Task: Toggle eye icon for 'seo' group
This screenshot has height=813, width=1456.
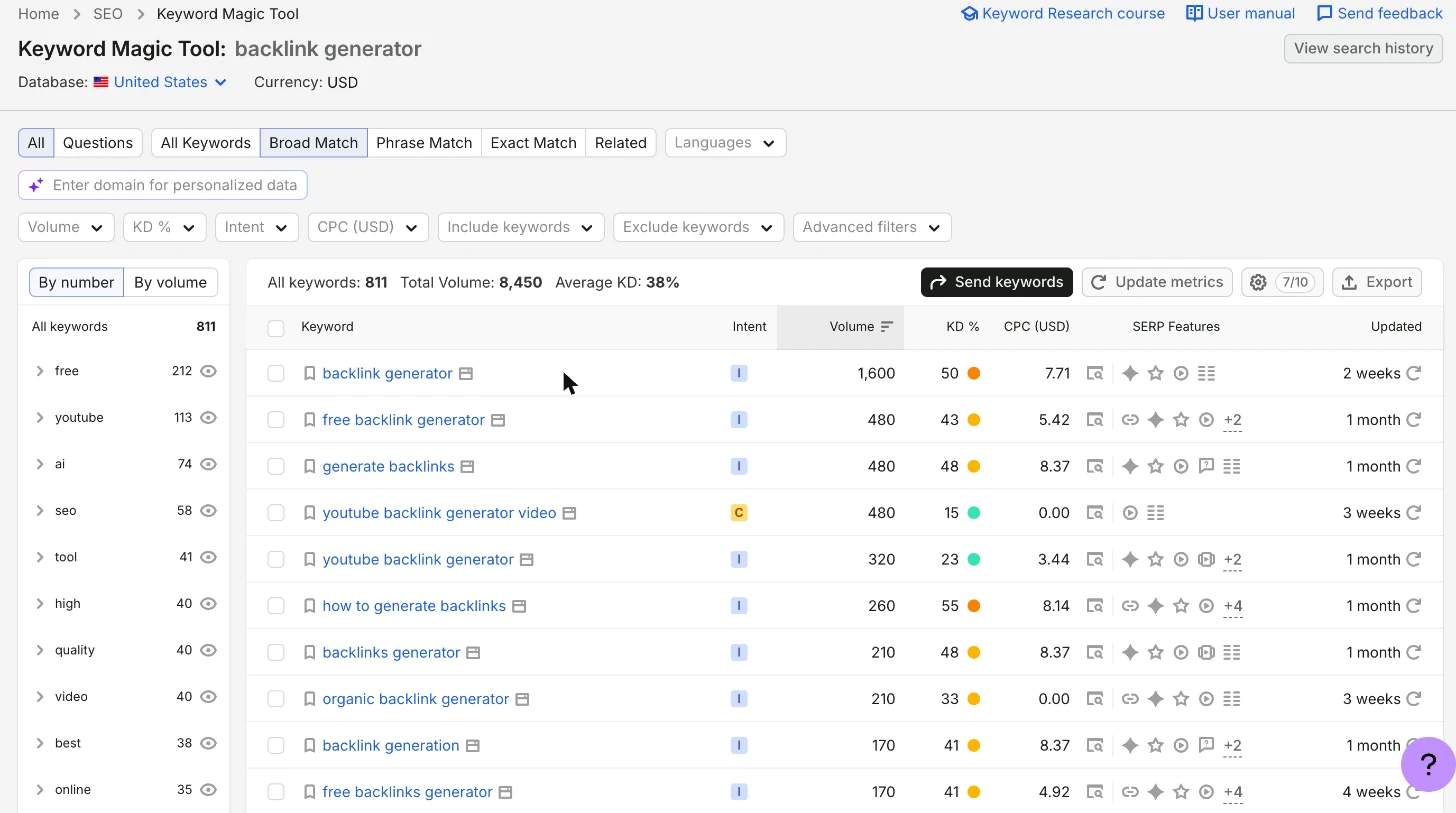Action: pos(208,510)
